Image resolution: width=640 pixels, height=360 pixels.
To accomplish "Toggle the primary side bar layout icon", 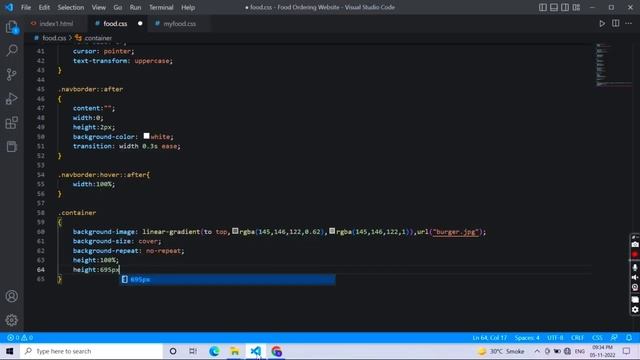I will tap(542, 7).
